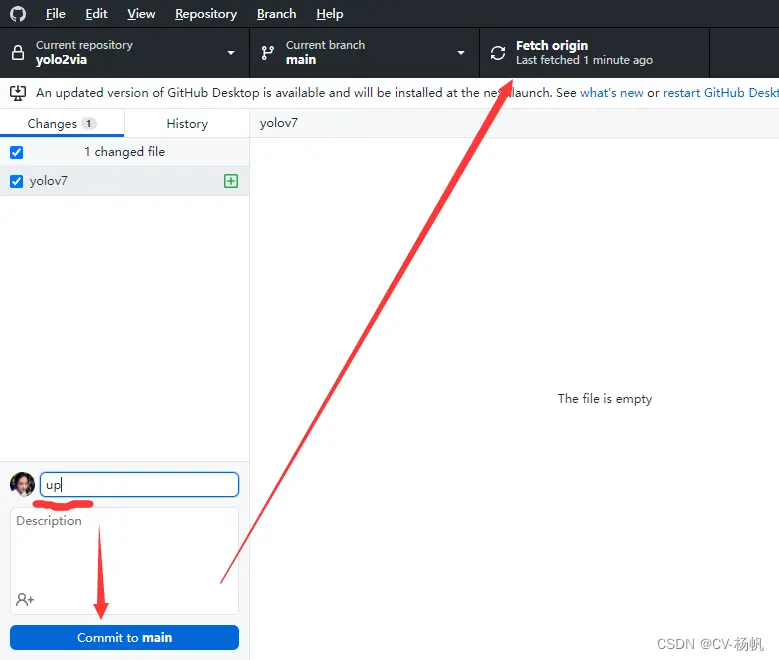Uncheck the 1 changed file checkbox
This screenshot has height=660, width=779.
(16, 152)
